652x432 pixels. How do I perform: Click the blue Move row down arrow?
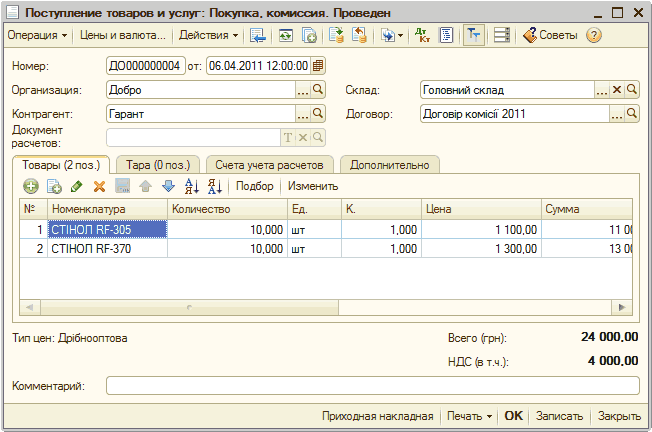[x=168, y=186]
